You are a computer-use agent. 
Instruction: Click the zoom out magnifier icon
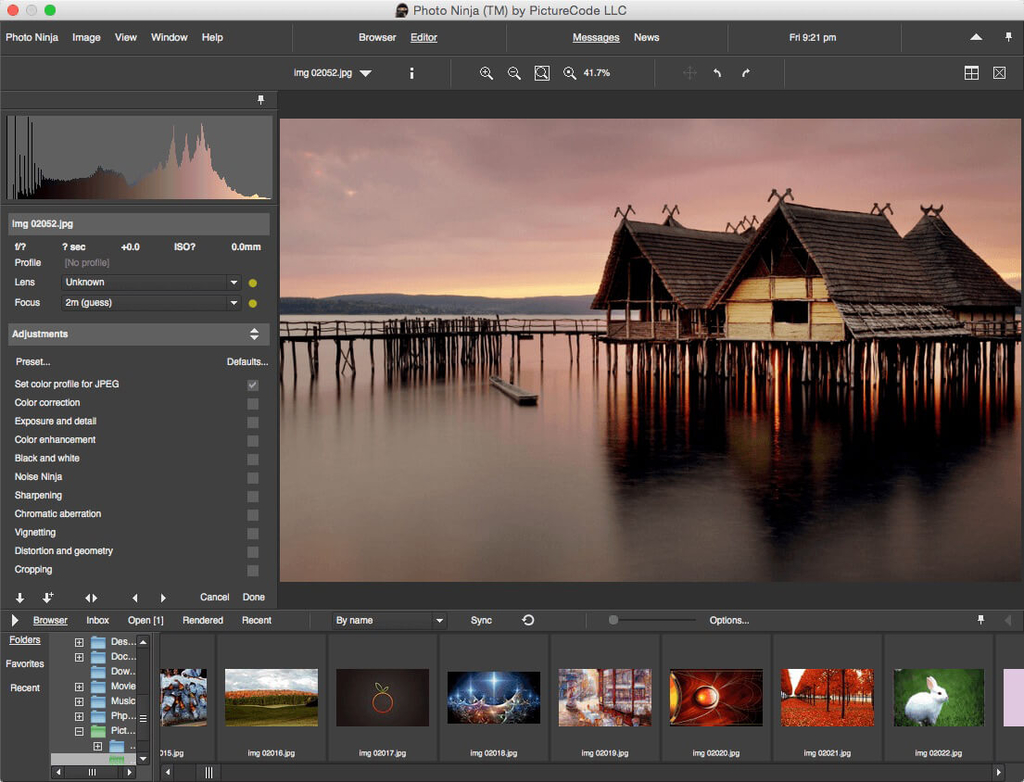[x=514, y=73]
